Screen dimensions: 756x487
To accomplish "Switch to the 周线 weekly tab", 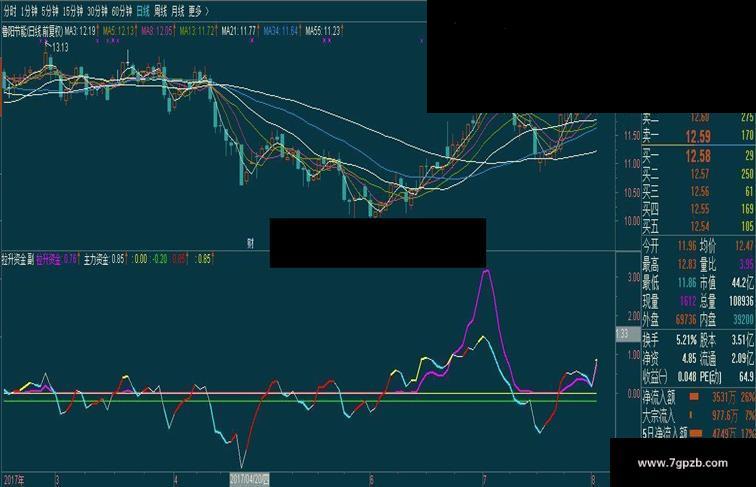I will tap(161, 11).
